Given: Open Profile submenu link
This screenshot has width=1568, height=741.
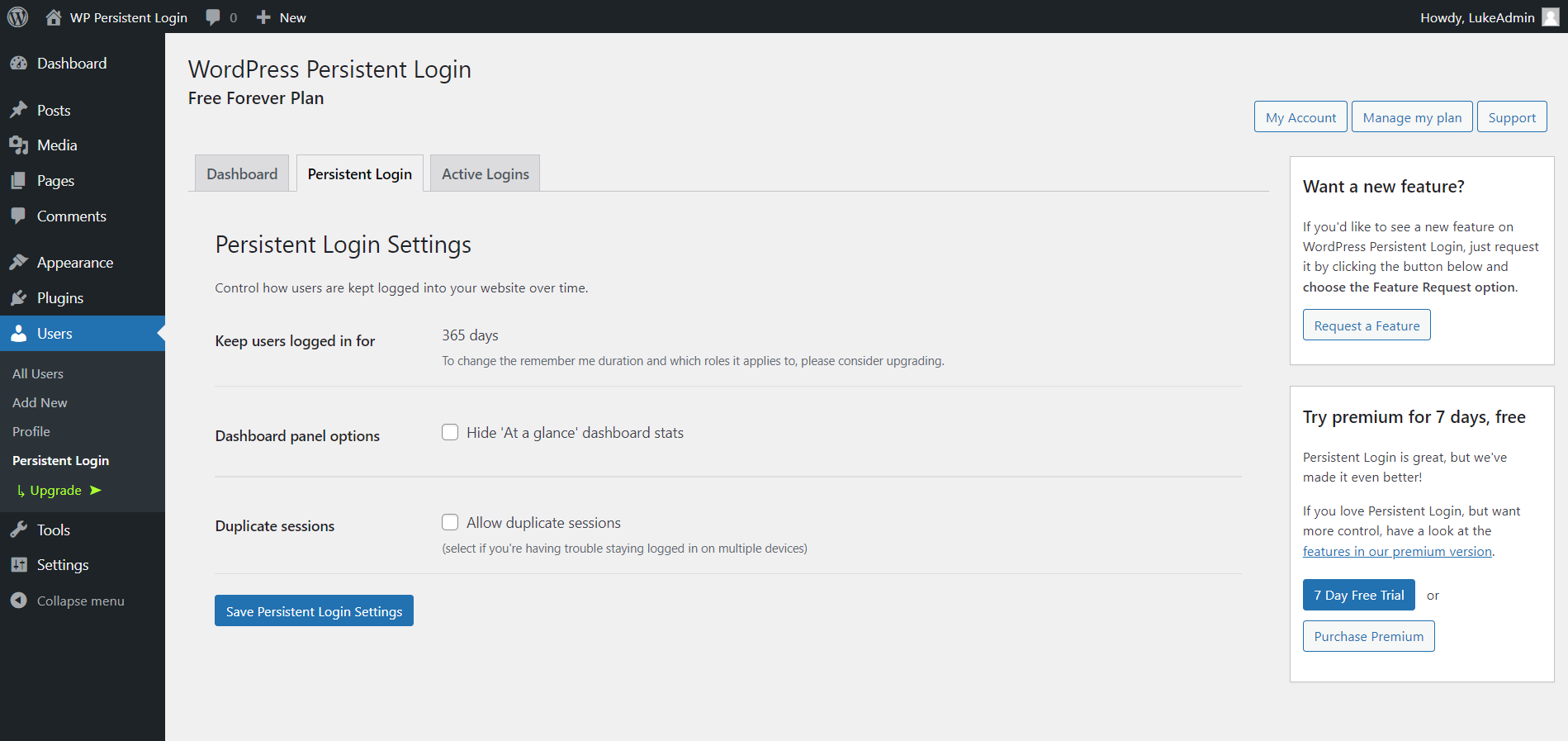Looking at the screenshot, I should 31,431.
